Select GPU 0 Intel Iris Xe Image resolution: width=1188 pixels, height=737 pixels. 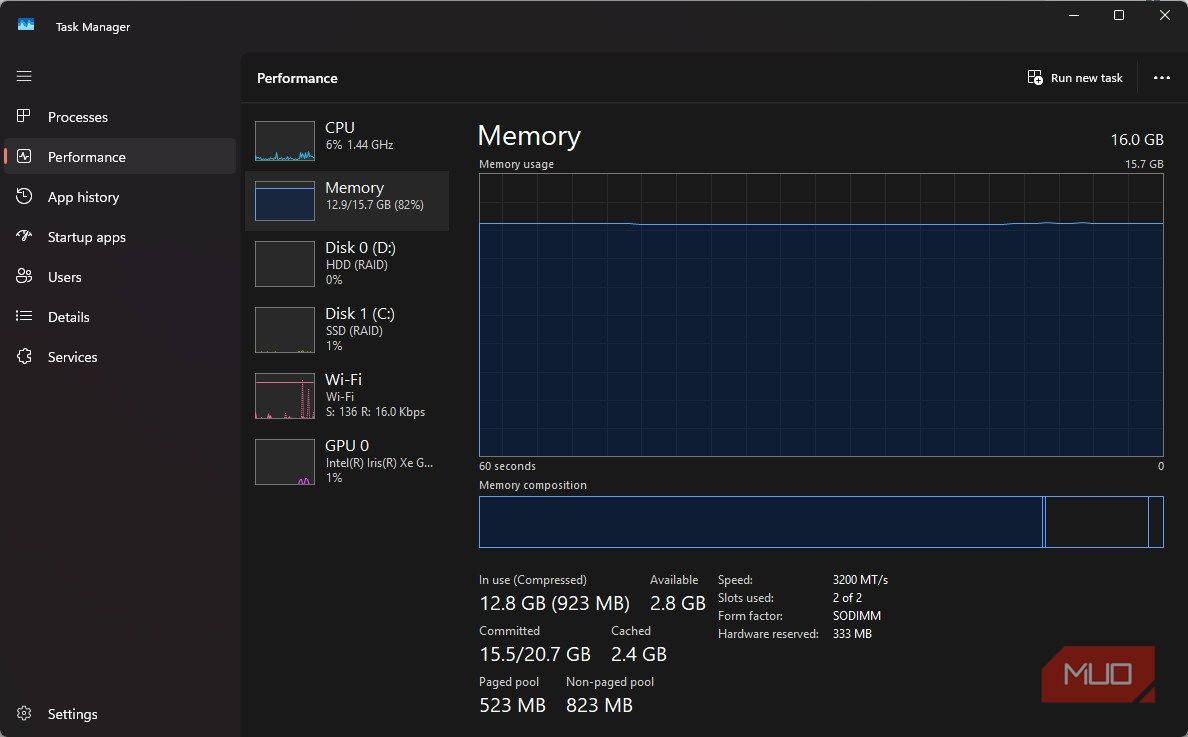347,461
